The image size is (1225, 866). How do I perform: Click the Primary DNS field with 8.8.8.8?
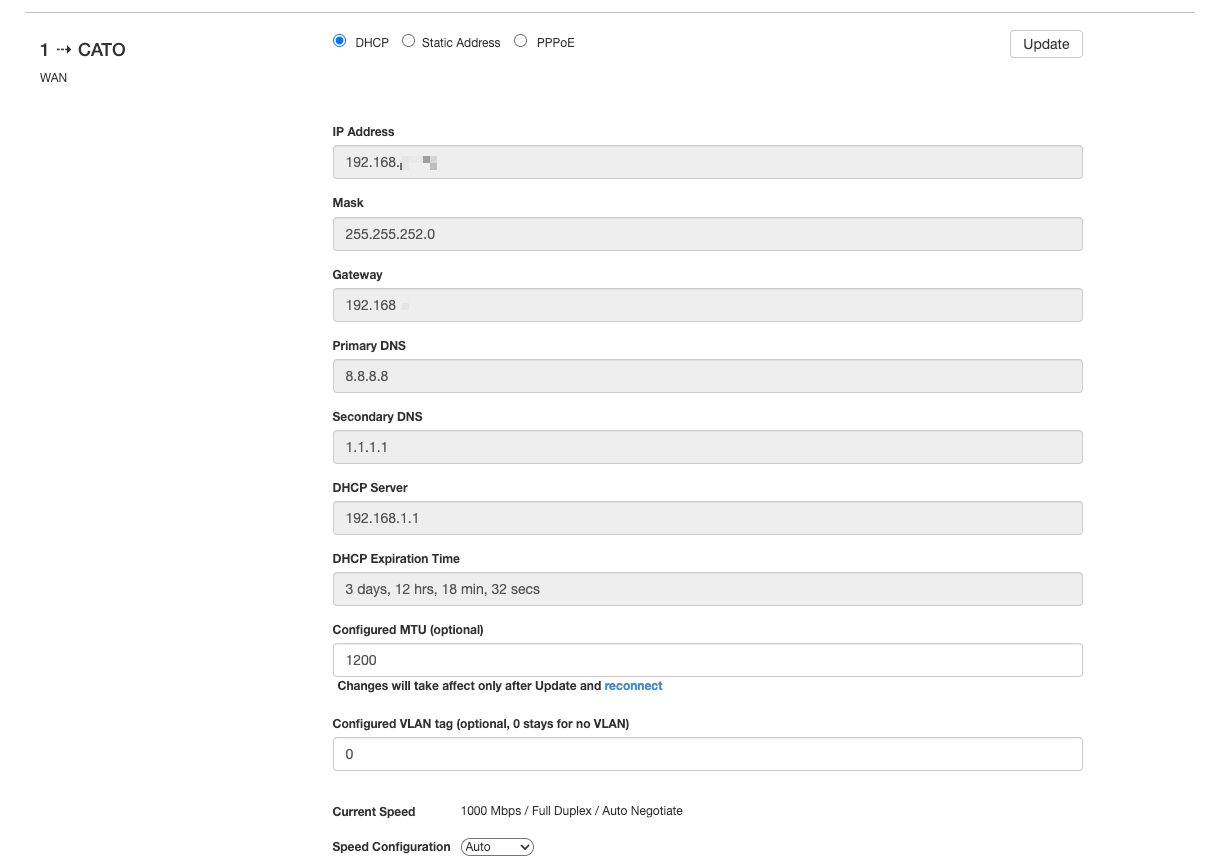[707, 376]
